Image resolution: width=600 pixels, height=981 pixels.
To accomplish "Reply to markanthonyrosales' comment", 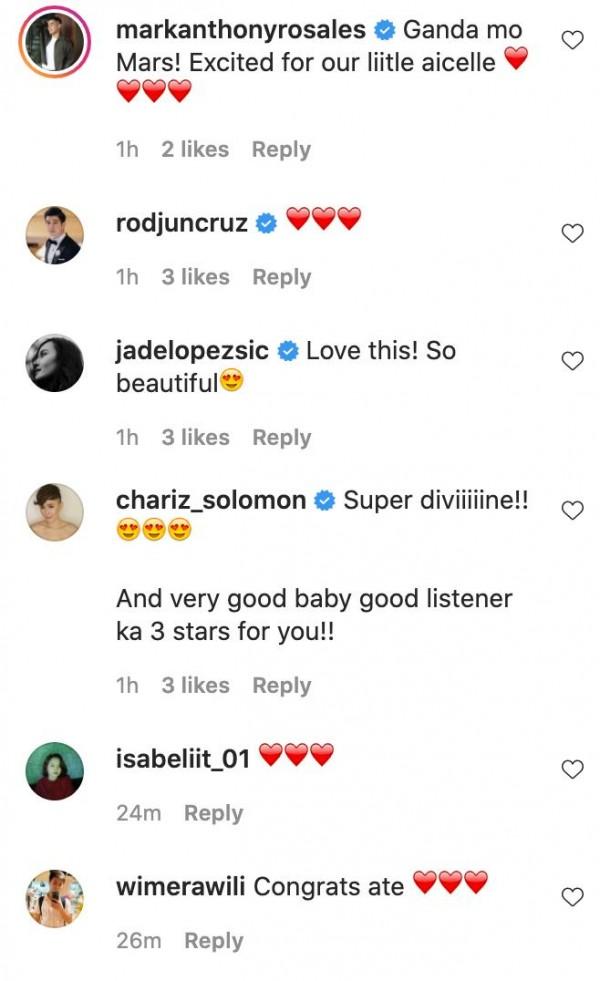I will coord(281,149).
